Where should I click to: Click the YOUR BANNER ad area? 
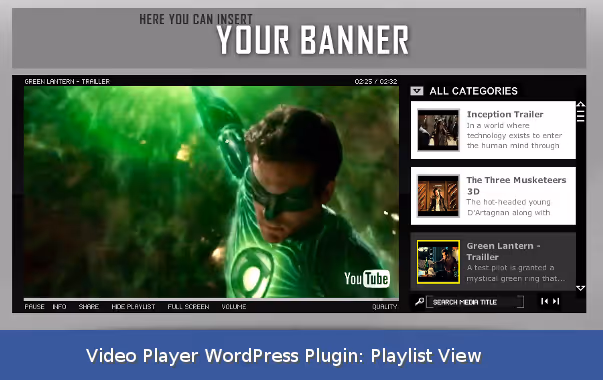tap(299, 38)
